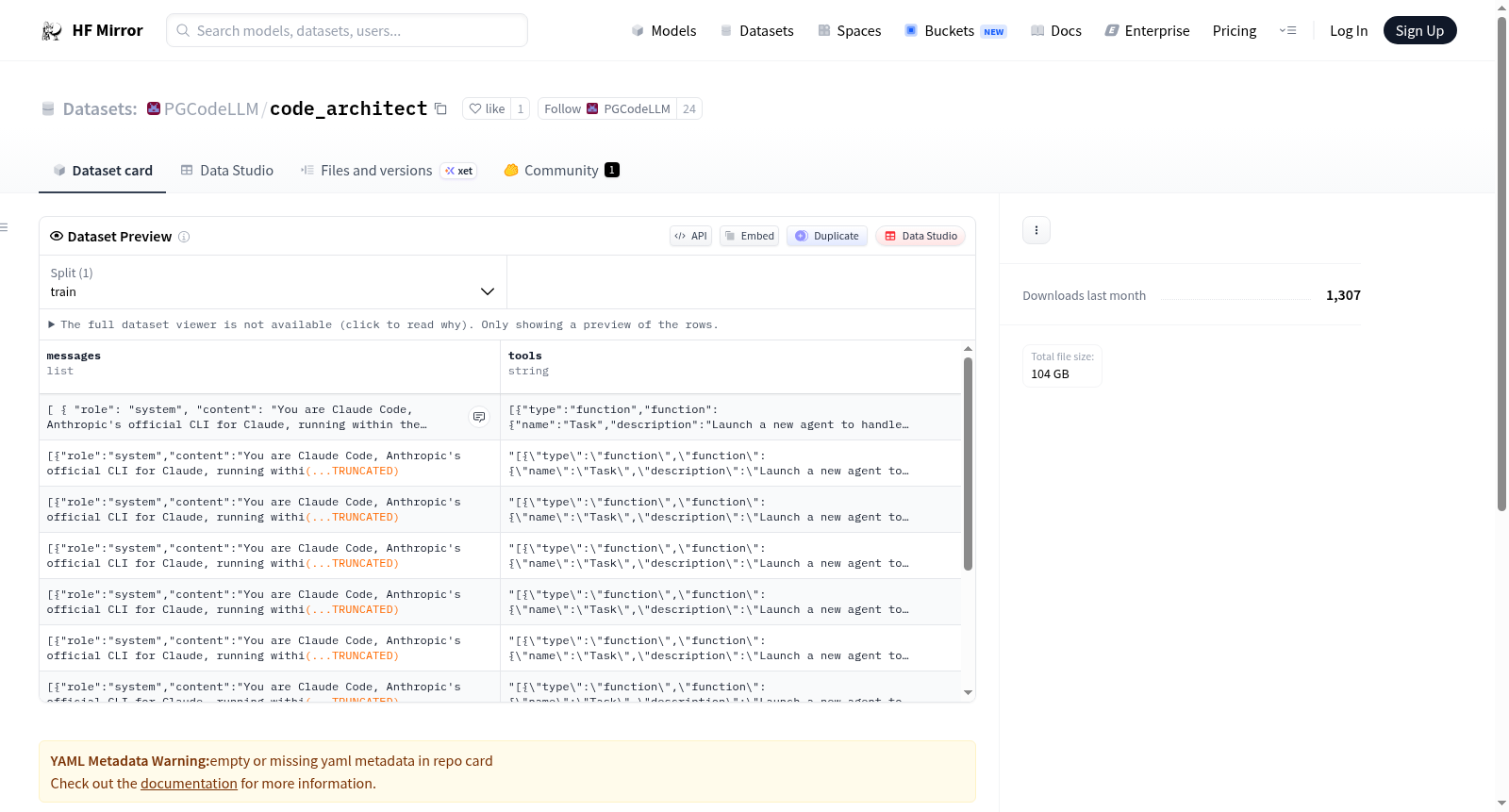The width and height of the screenshot is (1509, 812).
Task: Switch to the Community tab
Action: [x=561, y=171]
